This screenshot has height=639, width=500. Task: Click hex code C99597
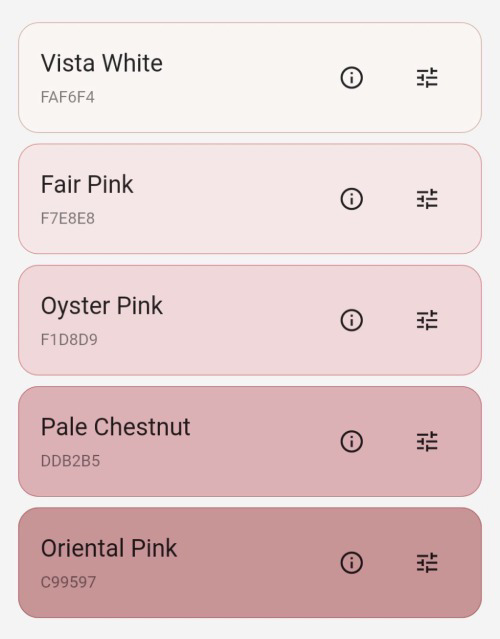68,582
